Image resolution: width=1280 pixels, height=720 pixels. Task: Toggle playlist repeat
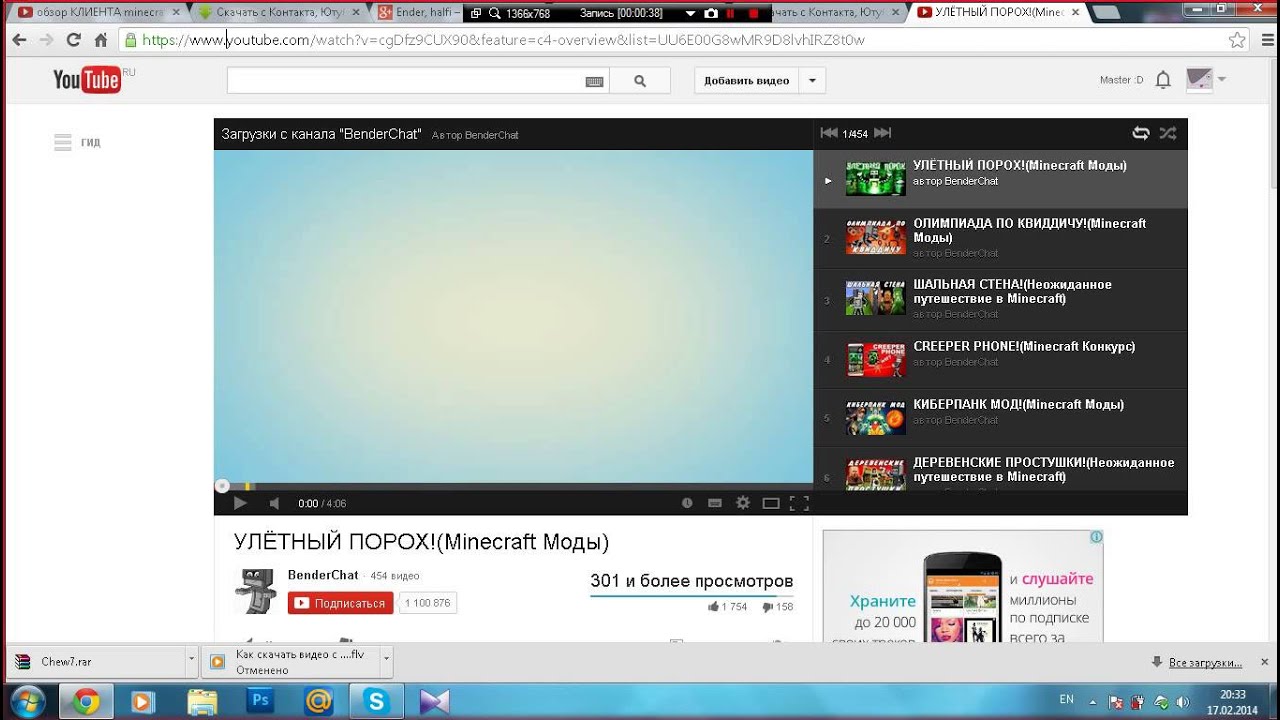pyautogui.click(x=1140, y=133)
